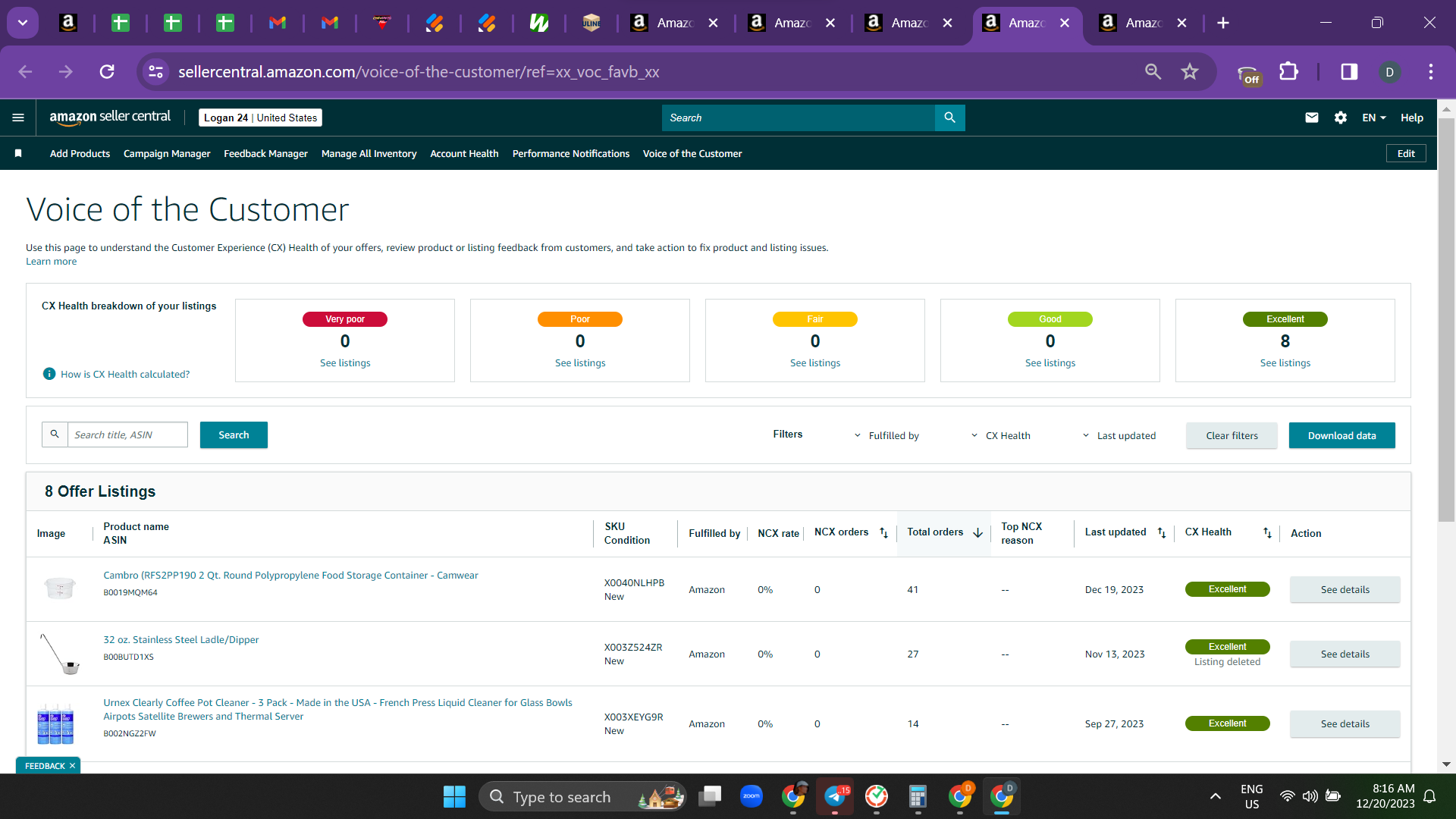Click the browser zoom magnifier icon in address bar
Image resolution: width=1456 pixels, height=819 pixels.
point(1153,71)
